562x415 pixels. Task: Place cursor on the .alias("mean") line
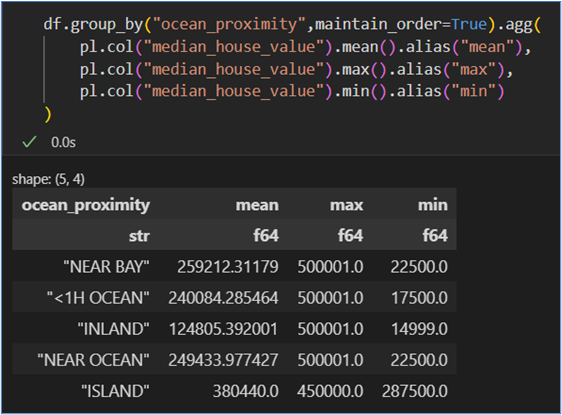point(305,47)
